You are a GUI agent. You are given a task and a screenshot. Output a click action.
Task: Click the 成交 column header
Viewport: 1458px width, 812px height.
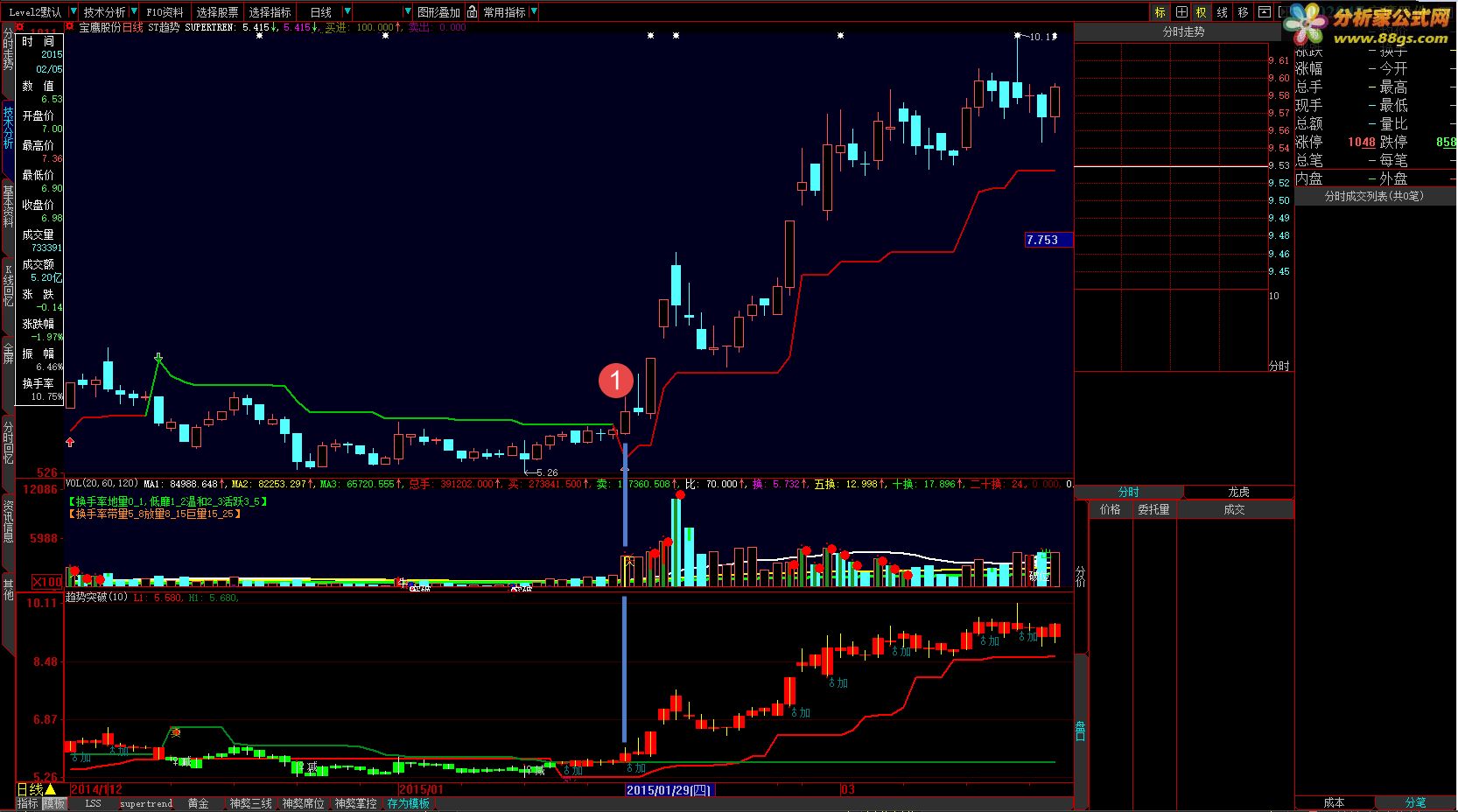[x=1234, y=509]
